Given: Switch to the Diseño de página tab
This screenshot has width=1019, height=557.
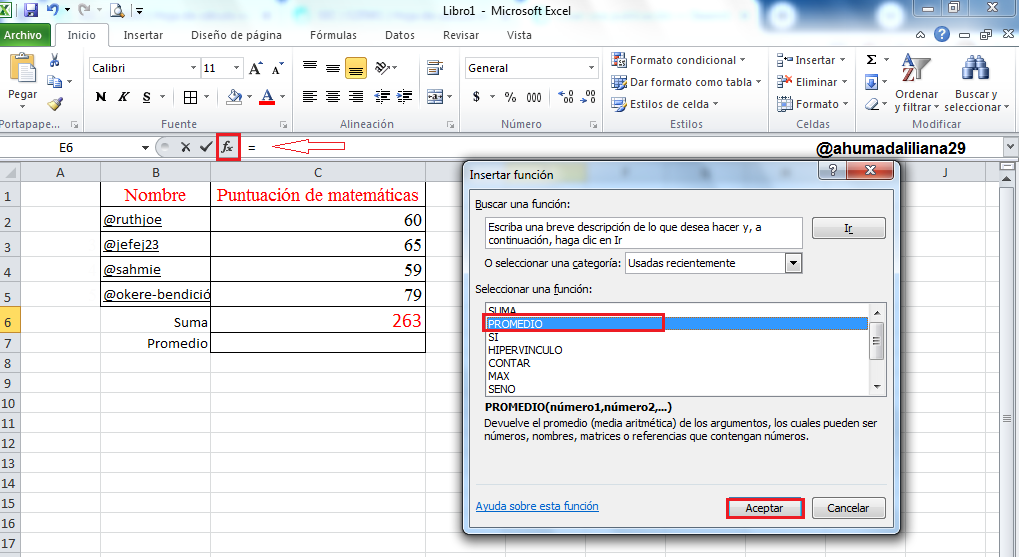Looking at the screenshot, I should click(236, 35).
